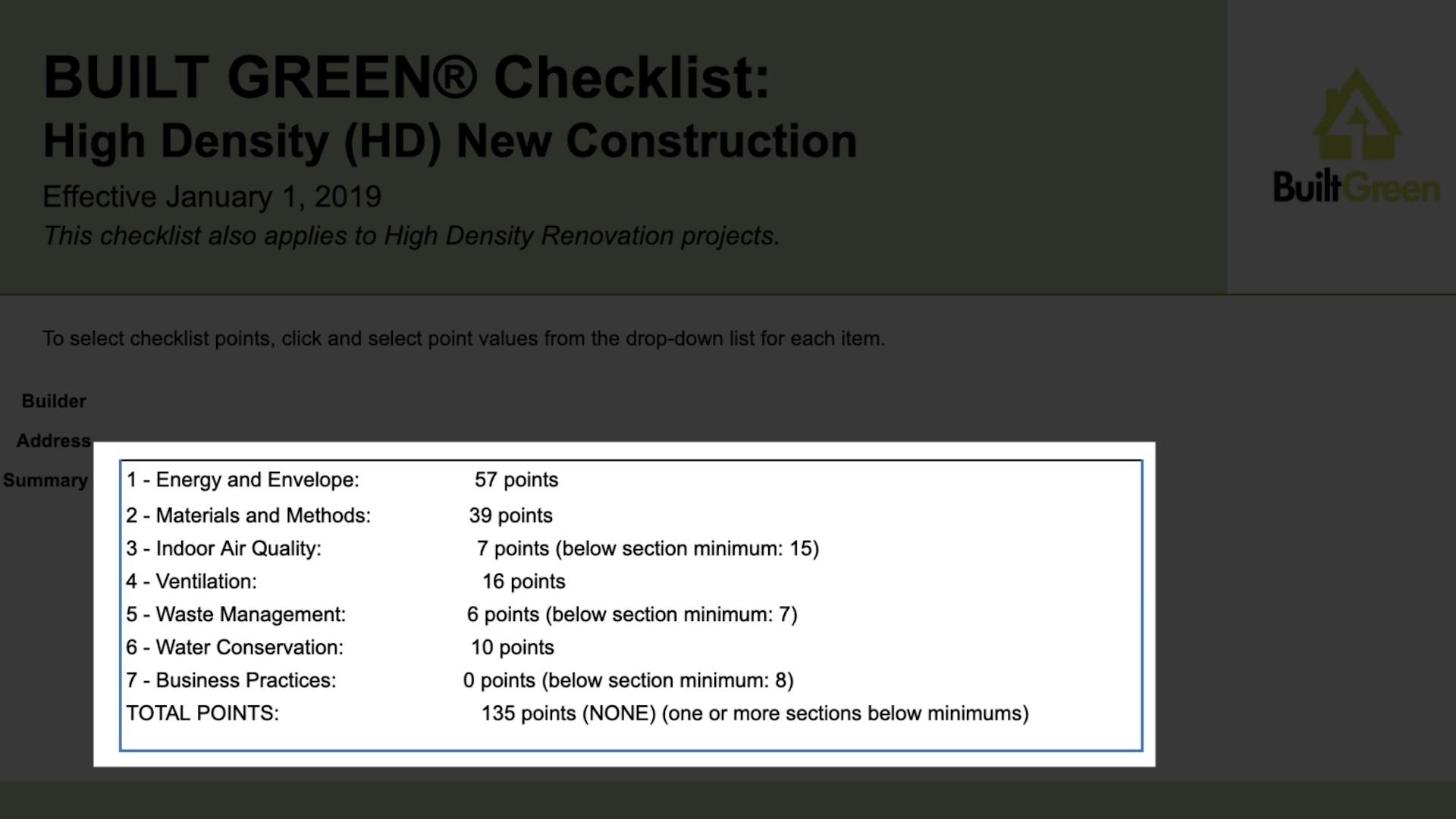Click the Summary label
This screenshot has height=819, width=1456.
[x=45, y=480]
